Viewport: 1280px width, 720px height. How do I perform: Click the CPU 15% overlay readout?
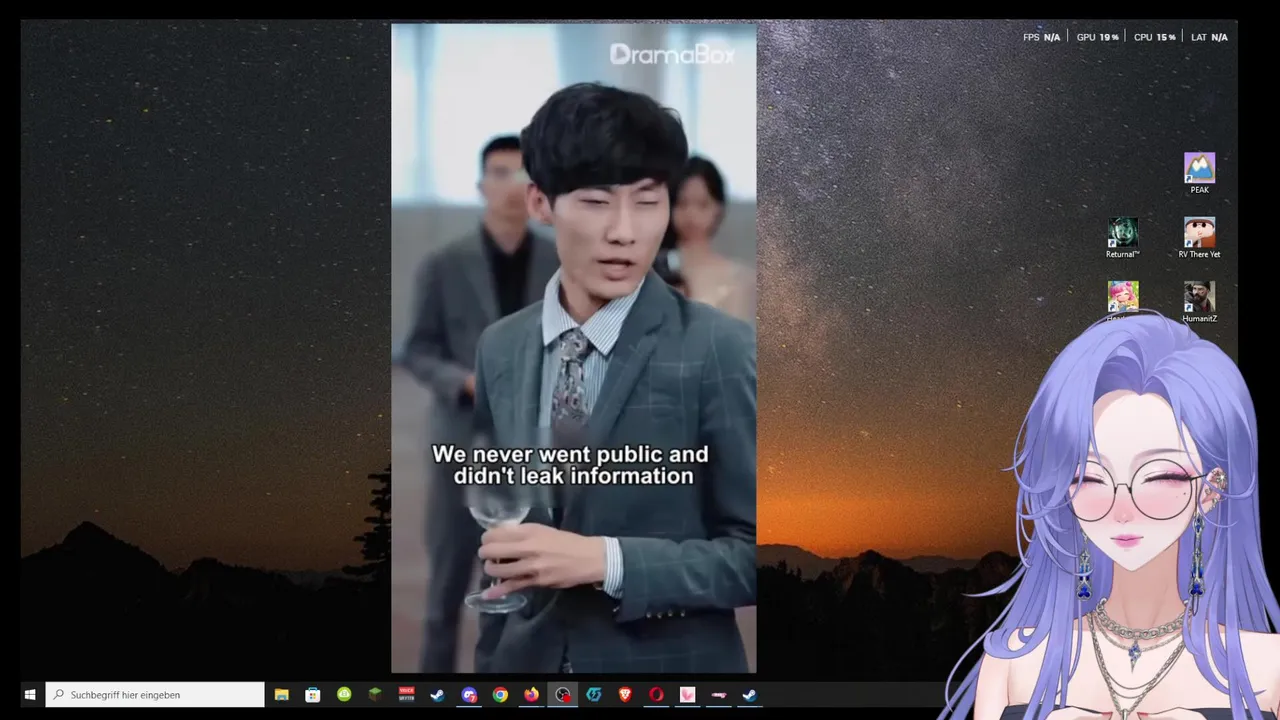tap(1154, 37)
